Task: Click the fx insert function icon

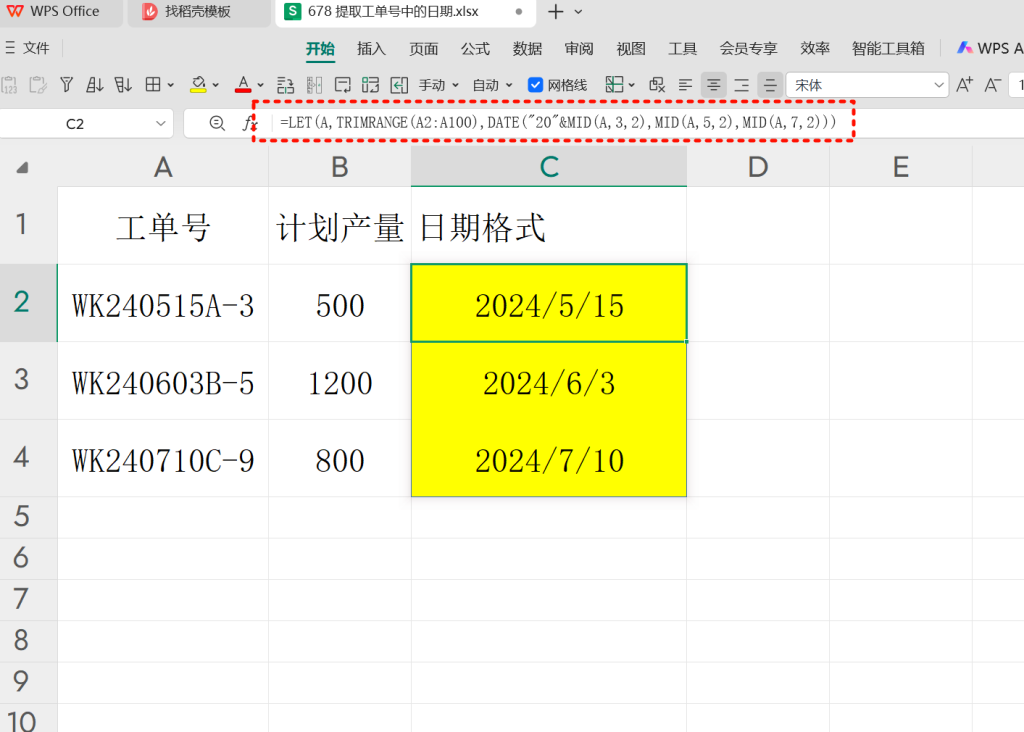Action: coord(249,123)
